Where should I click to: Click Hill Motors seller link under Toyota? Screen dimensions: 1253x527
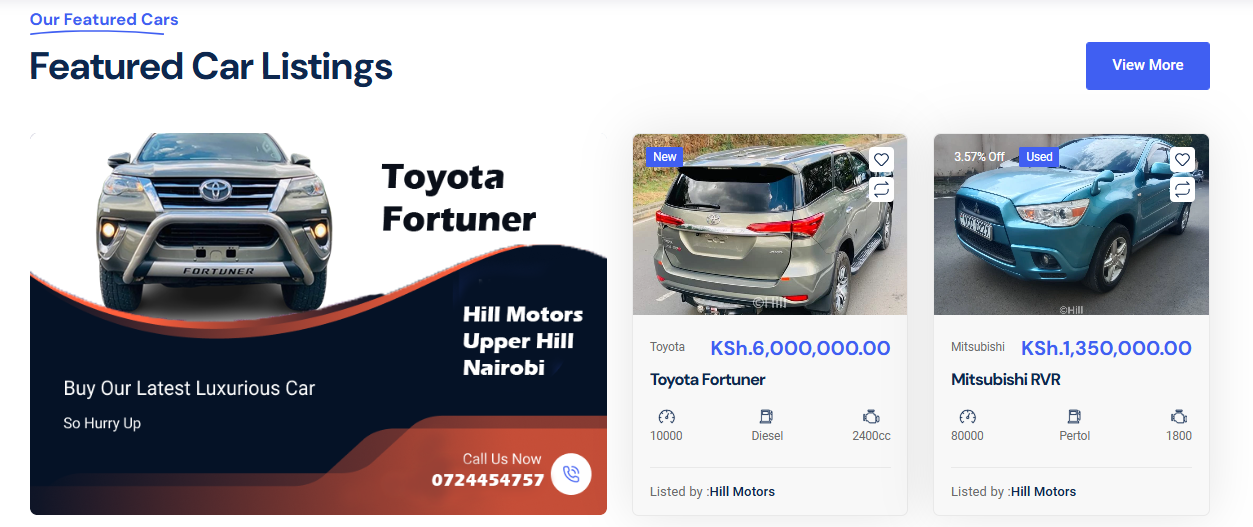(x=742, y=491)
